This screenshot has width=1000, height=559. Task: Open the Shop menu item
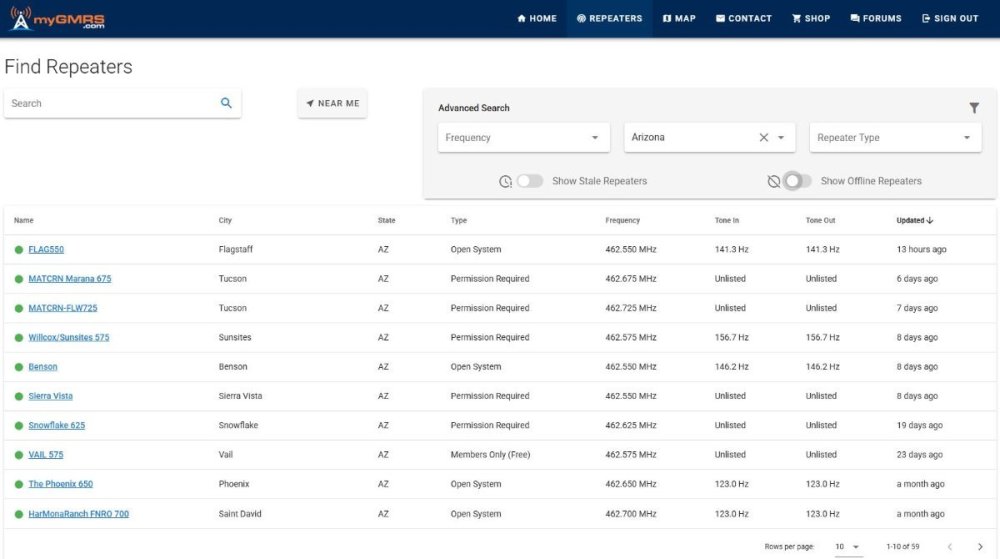pyautogui.click(x=811, y=18)
